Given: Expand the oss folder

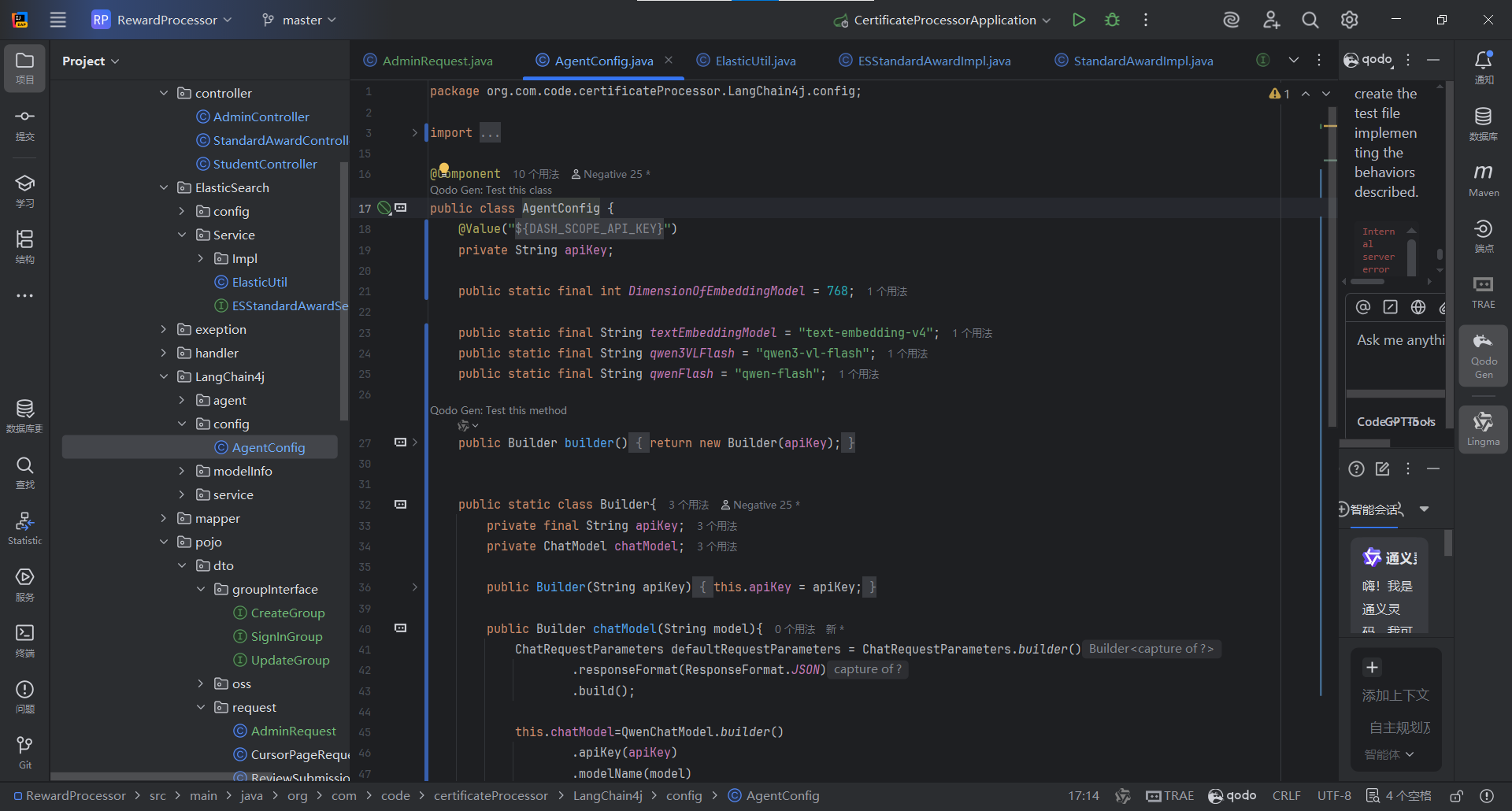Looking at the screenshot, I should 201,683.
